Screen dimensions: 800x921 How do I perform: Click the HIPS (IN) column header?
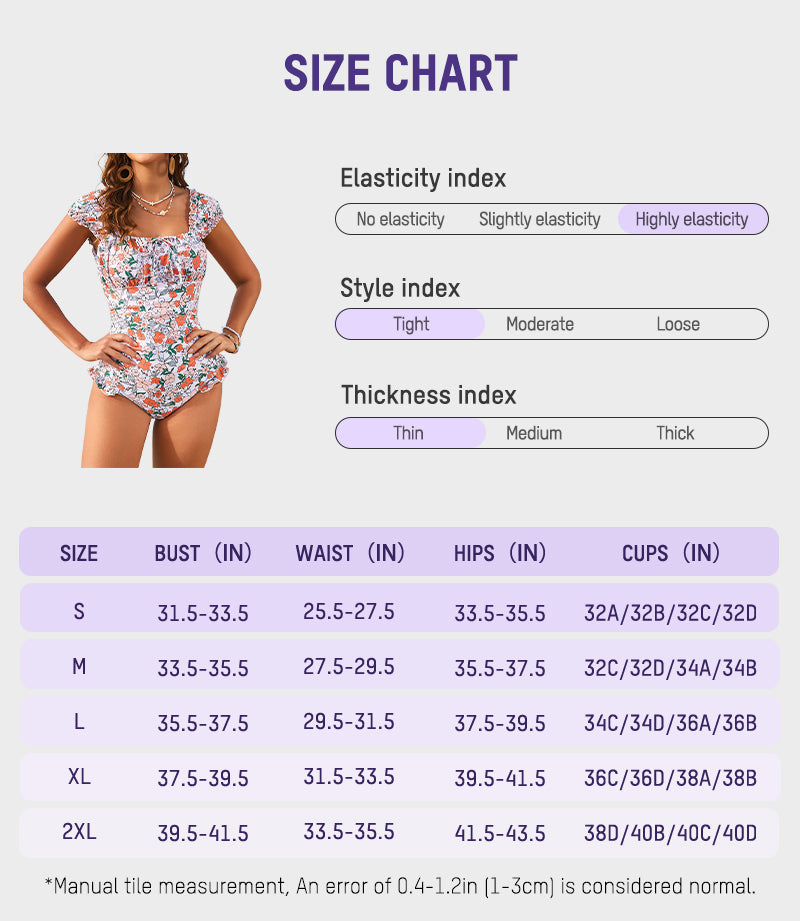pyautogui.click(x=500, y=553)
